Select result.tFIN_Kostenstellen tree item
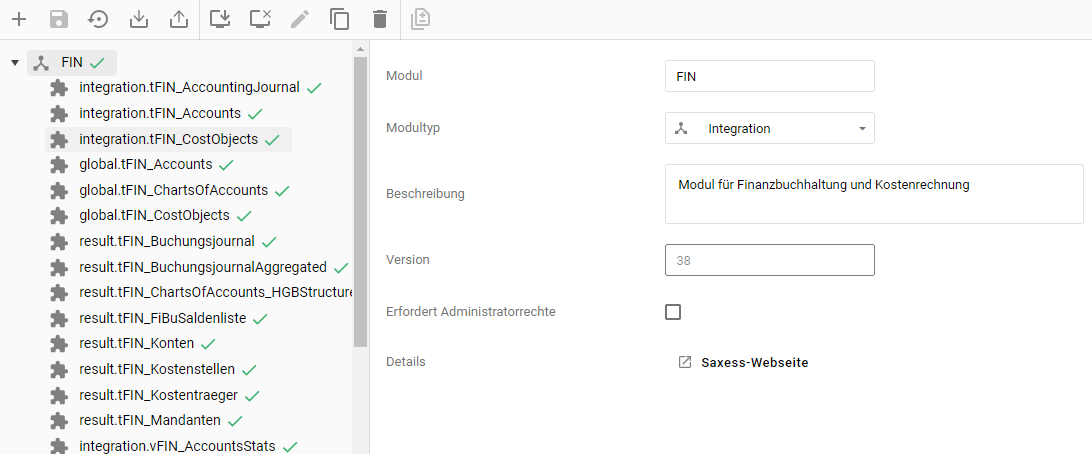Viewport: 1092px width, 454px height. (x=157, y=369)
